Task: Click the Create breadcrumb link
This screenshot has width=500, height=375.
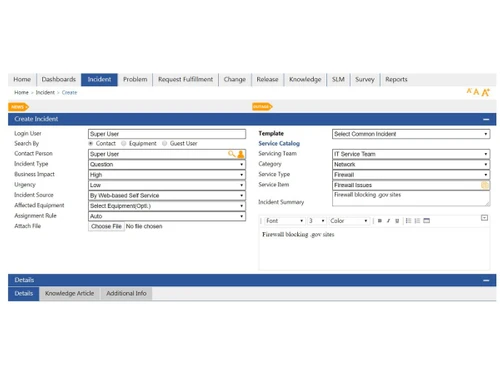Action: tap(69, 92)
